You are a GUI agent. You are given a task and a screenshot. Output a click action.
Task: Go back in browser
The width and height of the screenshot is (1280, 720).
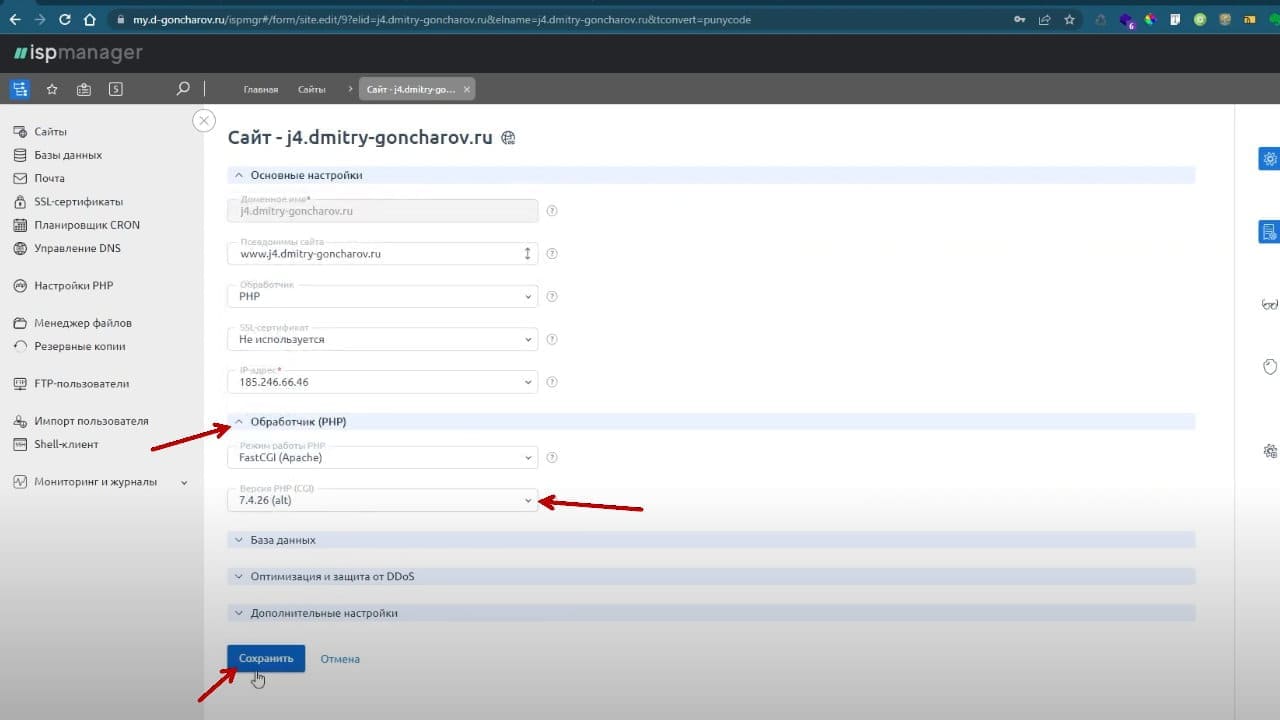click(x=15, y=19)
